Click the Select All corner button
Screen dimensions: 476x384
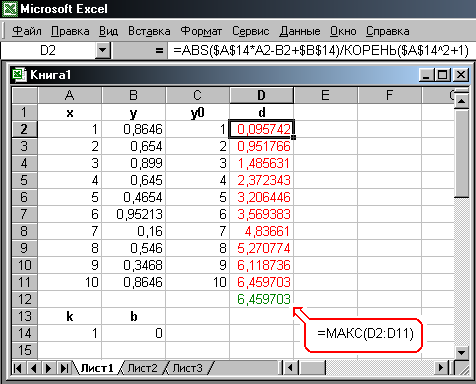click(25, 95)
